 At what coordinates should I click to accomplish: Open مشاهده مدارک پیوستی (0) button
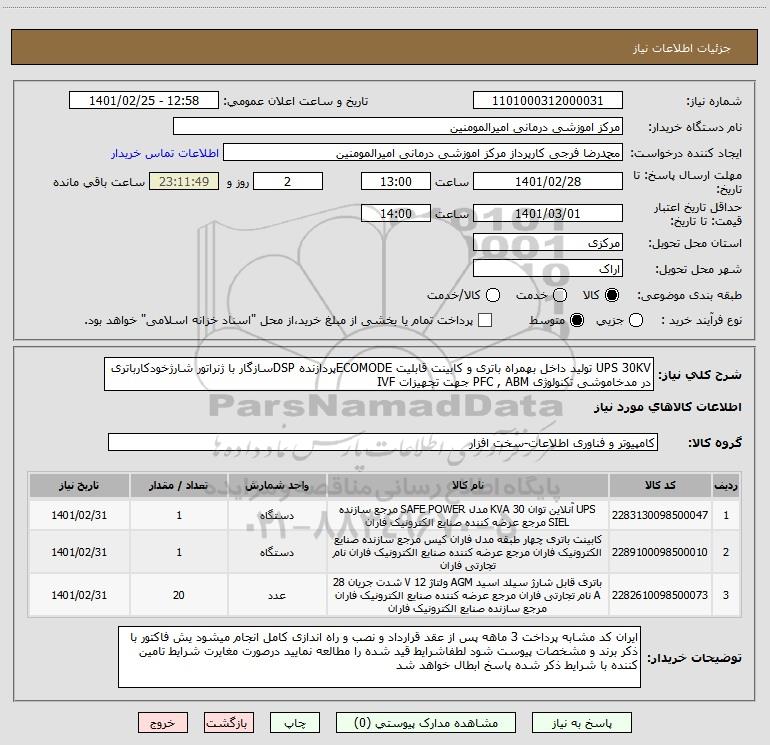click(426, 723)
